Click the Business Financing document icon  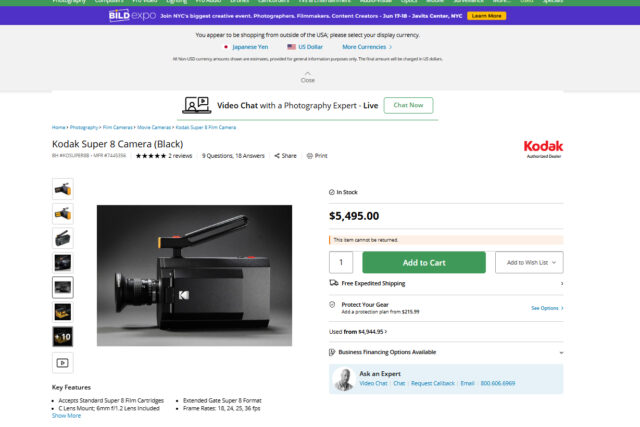tap(332, 352)
